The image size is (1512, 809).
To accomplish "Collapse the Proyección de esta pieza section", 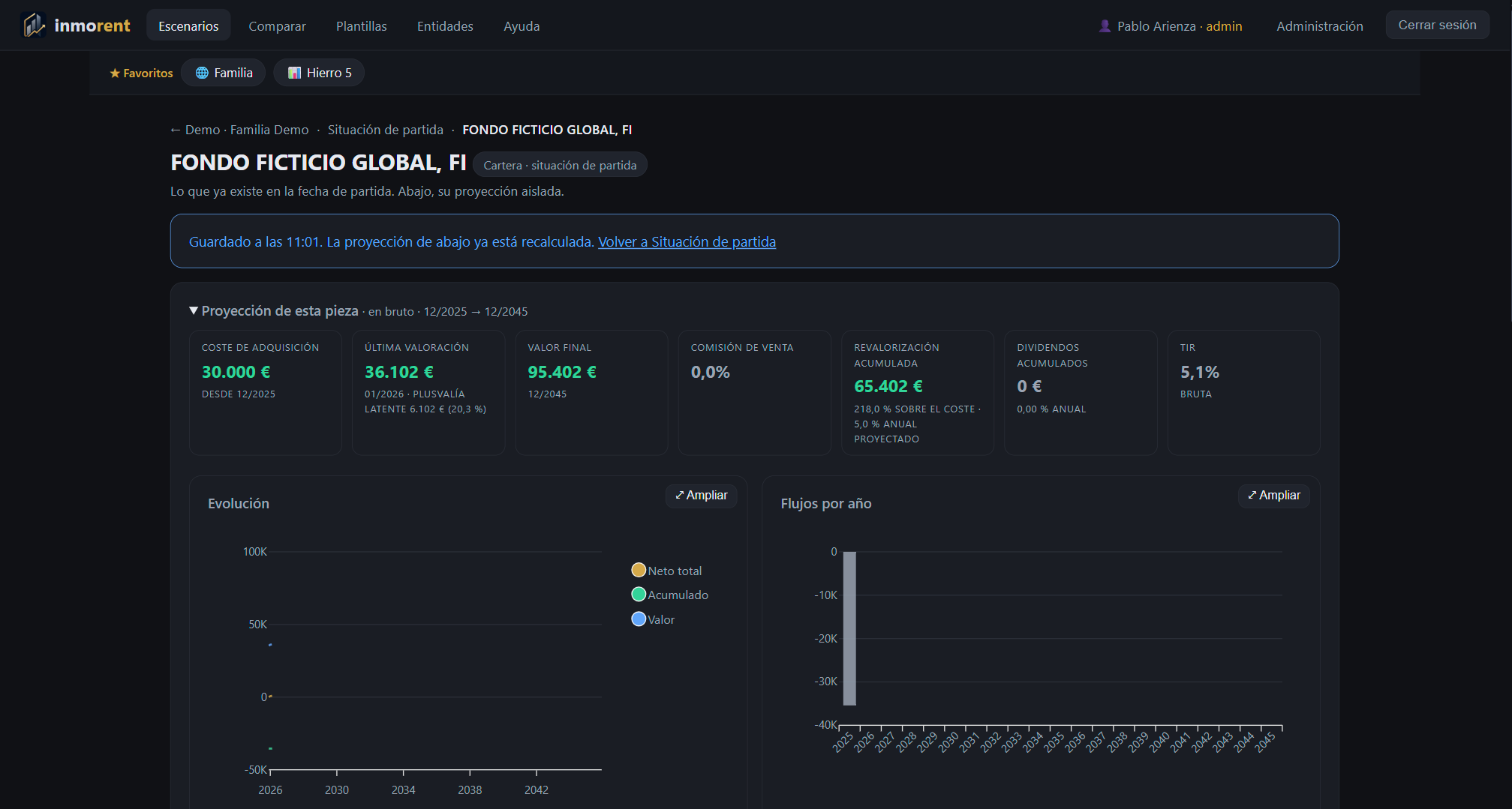I will click(194, 311).
